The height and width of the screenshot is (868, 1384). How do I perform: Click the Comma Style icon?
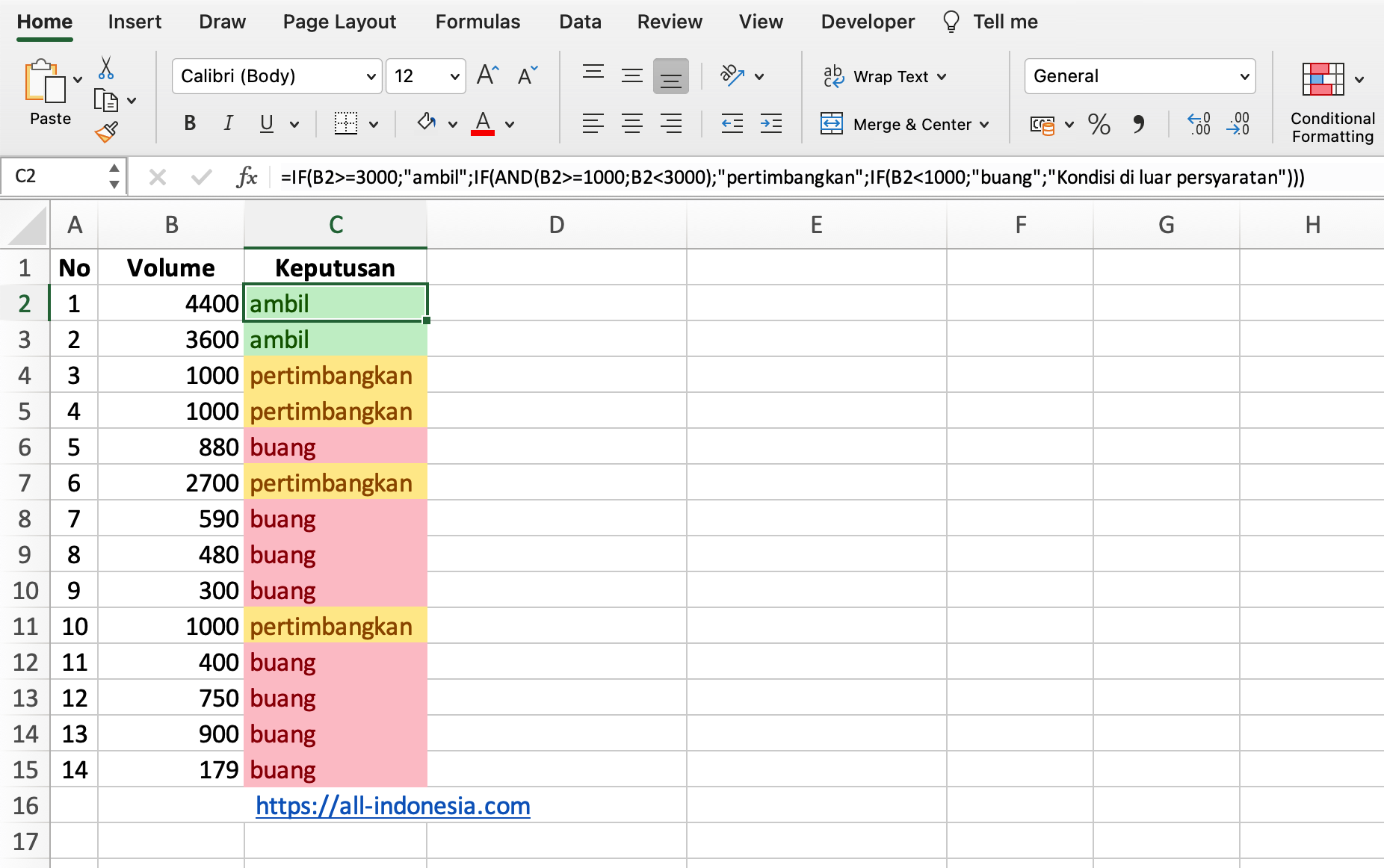1138,124
